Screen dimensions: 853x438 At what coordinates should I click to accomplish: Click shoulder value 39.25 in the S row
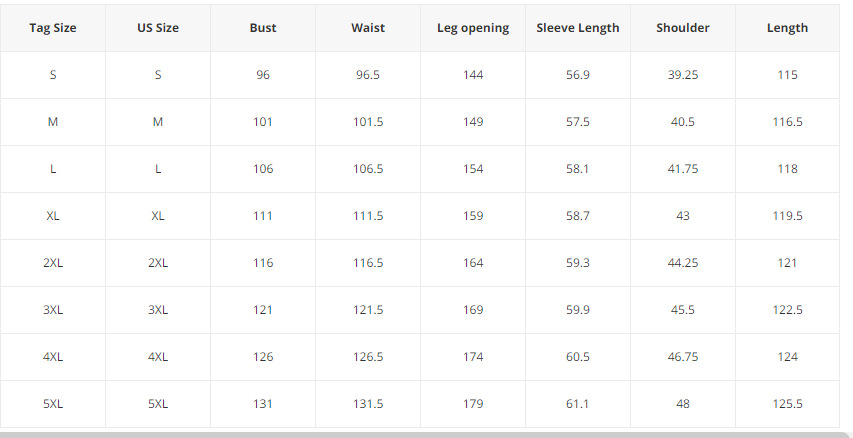pos(683,75)
